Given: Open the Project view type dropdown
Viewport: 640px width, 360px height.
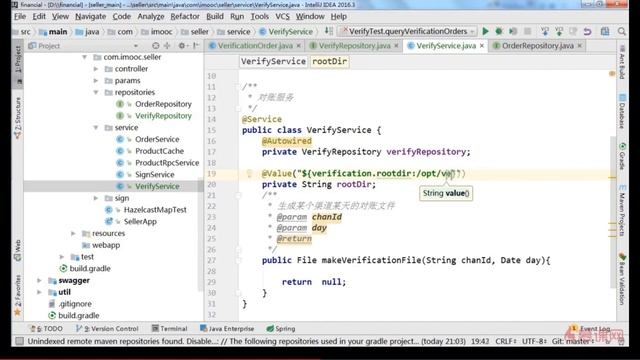Looking at the screenshot, I should [x=136, y=46].
